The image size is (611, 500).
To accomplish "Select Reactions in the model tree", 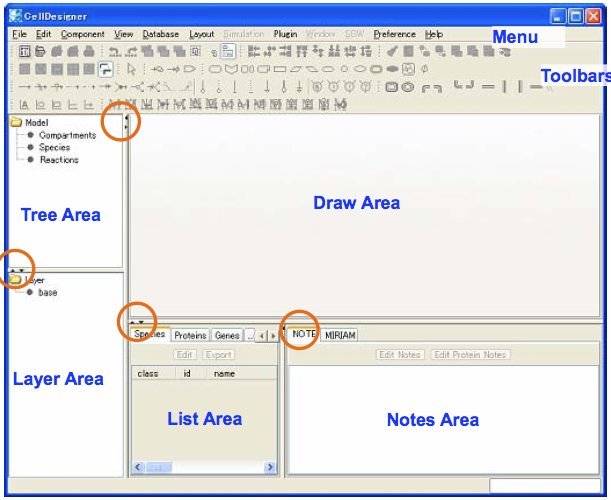I will click(59, 160).
